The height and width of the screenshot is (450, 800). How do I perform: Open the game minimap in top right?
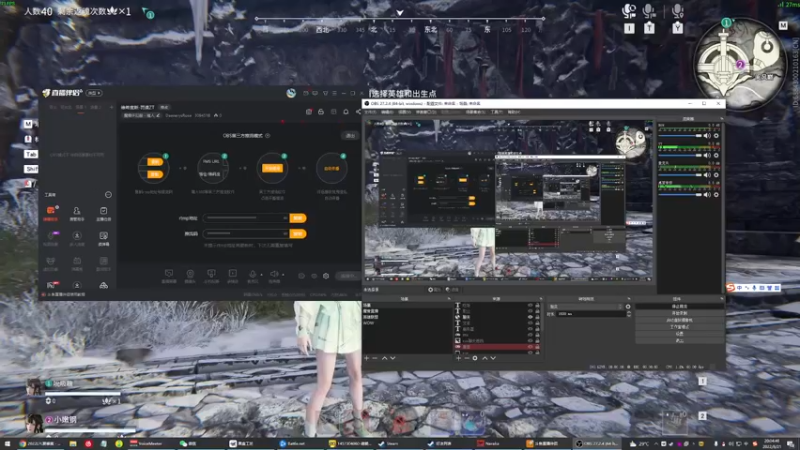pos(739,64)
